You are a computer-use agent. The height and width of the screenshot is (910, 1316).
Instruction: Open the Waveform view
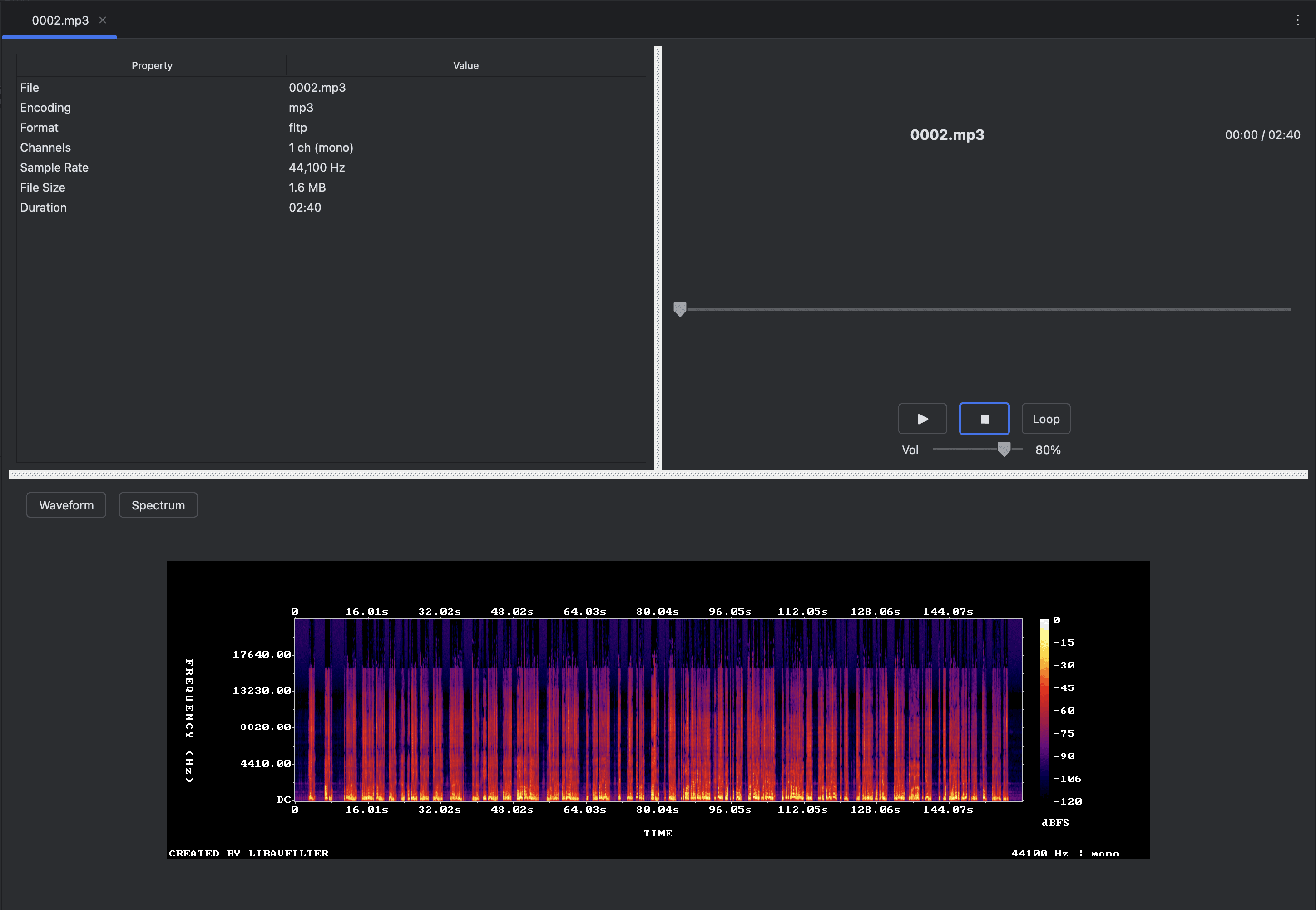click(66, 505)
